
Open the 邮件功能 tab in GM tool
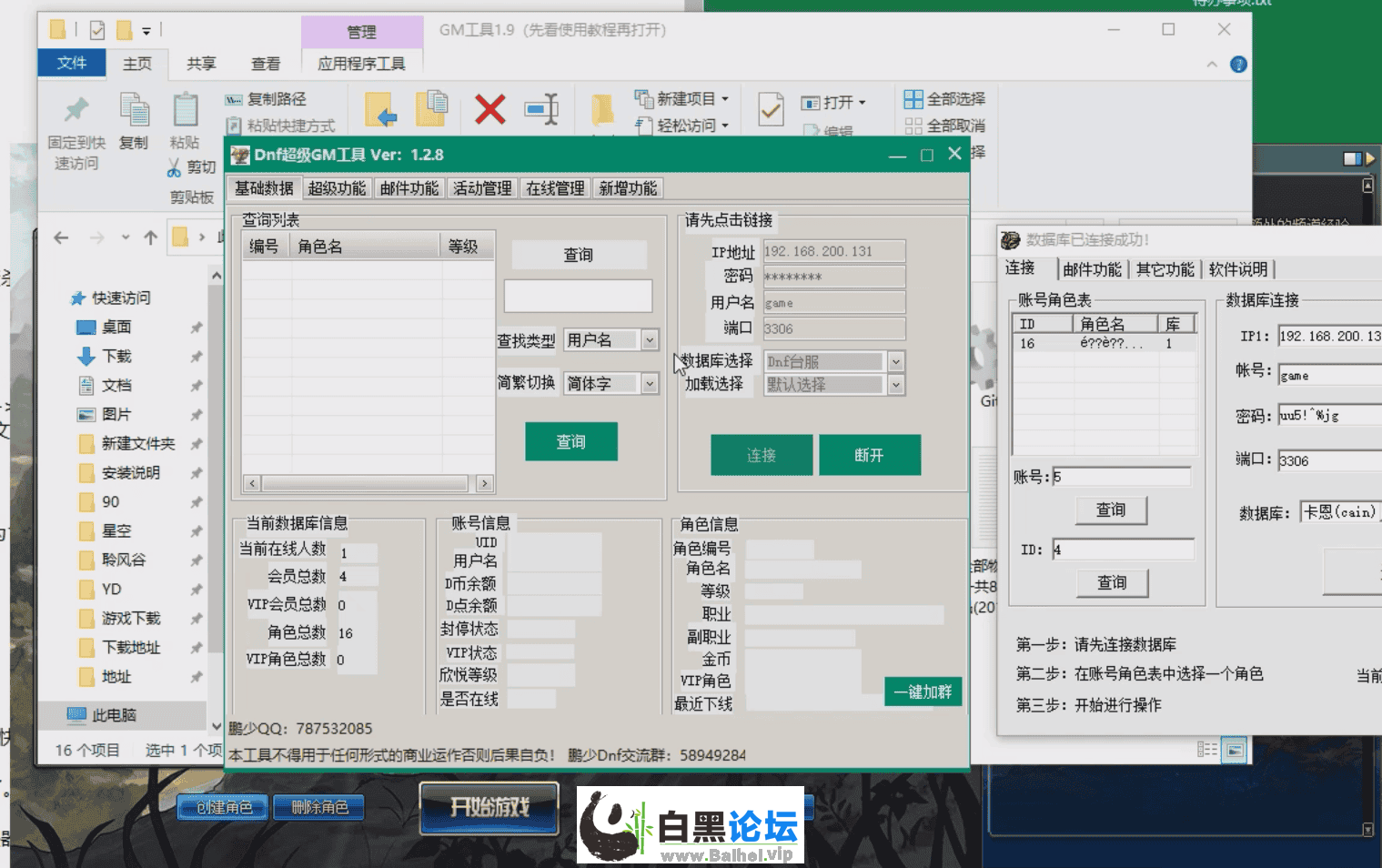coord(409,188)
